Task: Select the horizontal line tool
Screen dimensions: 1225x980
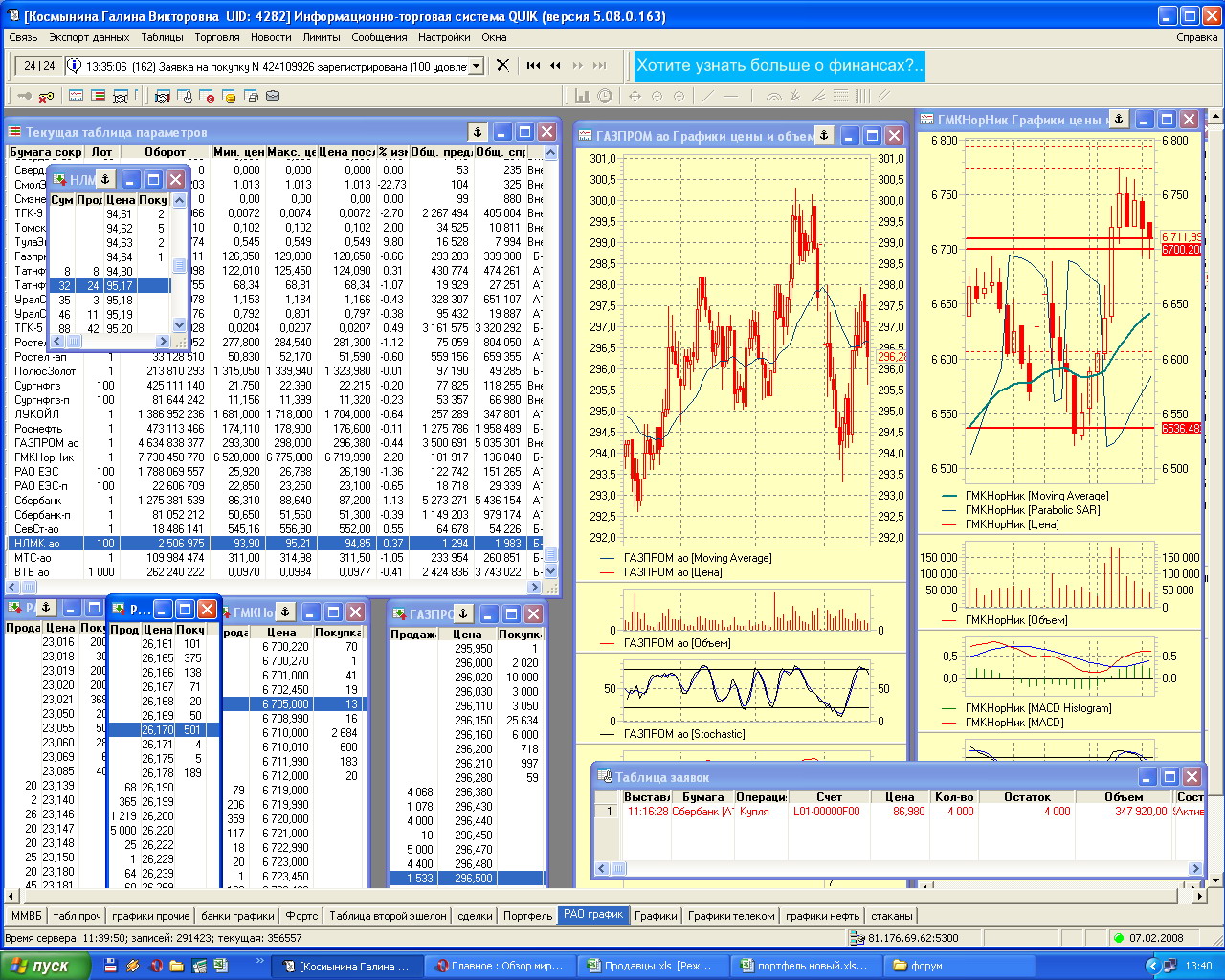Action: [x=730, y=96]
